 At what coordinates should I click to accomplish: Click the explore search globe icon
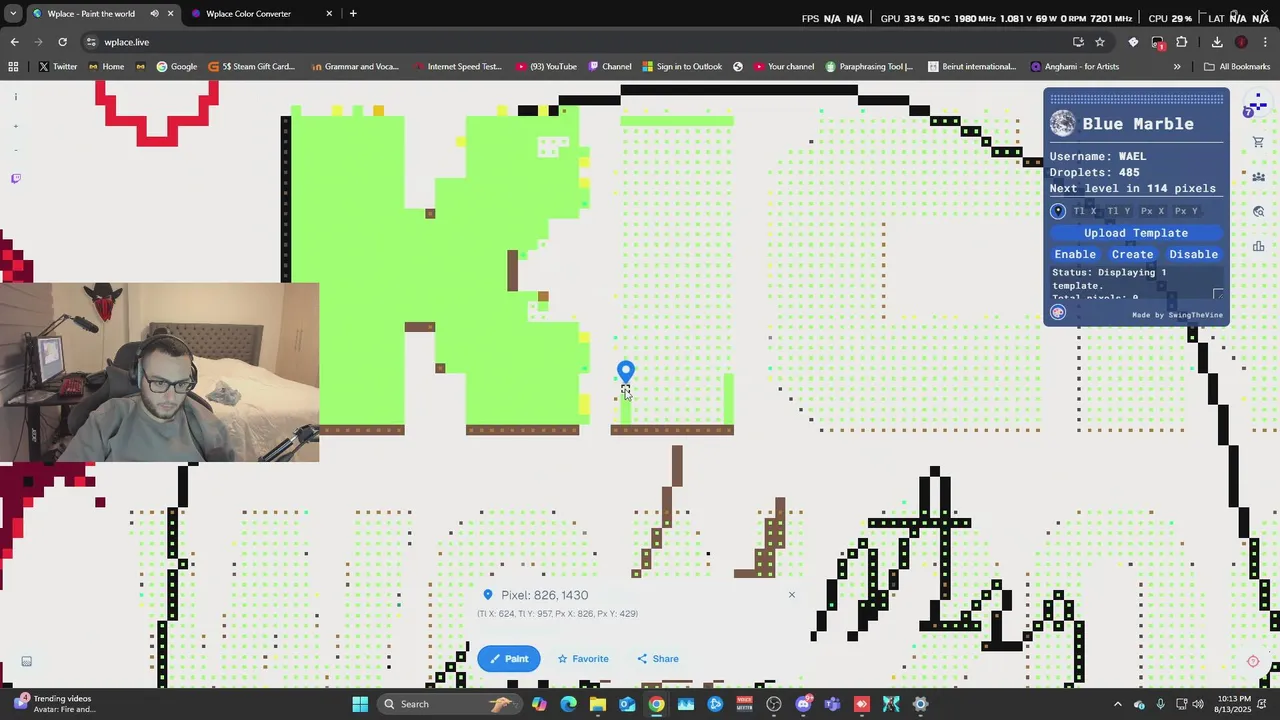click(1258, 212)
